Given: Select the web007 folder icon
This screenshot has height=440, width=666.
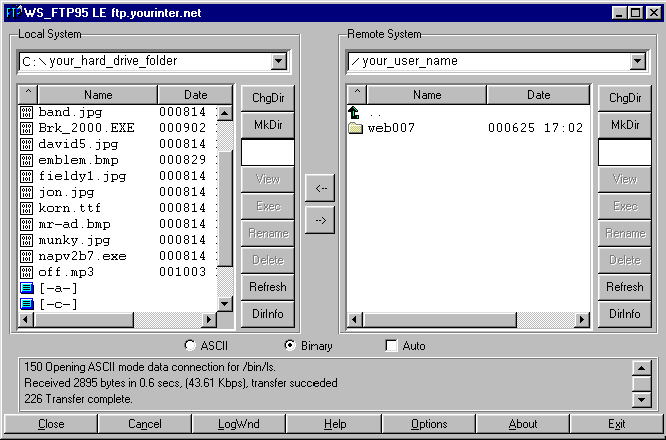Looking at the screenshot, I should coord(356,128).
